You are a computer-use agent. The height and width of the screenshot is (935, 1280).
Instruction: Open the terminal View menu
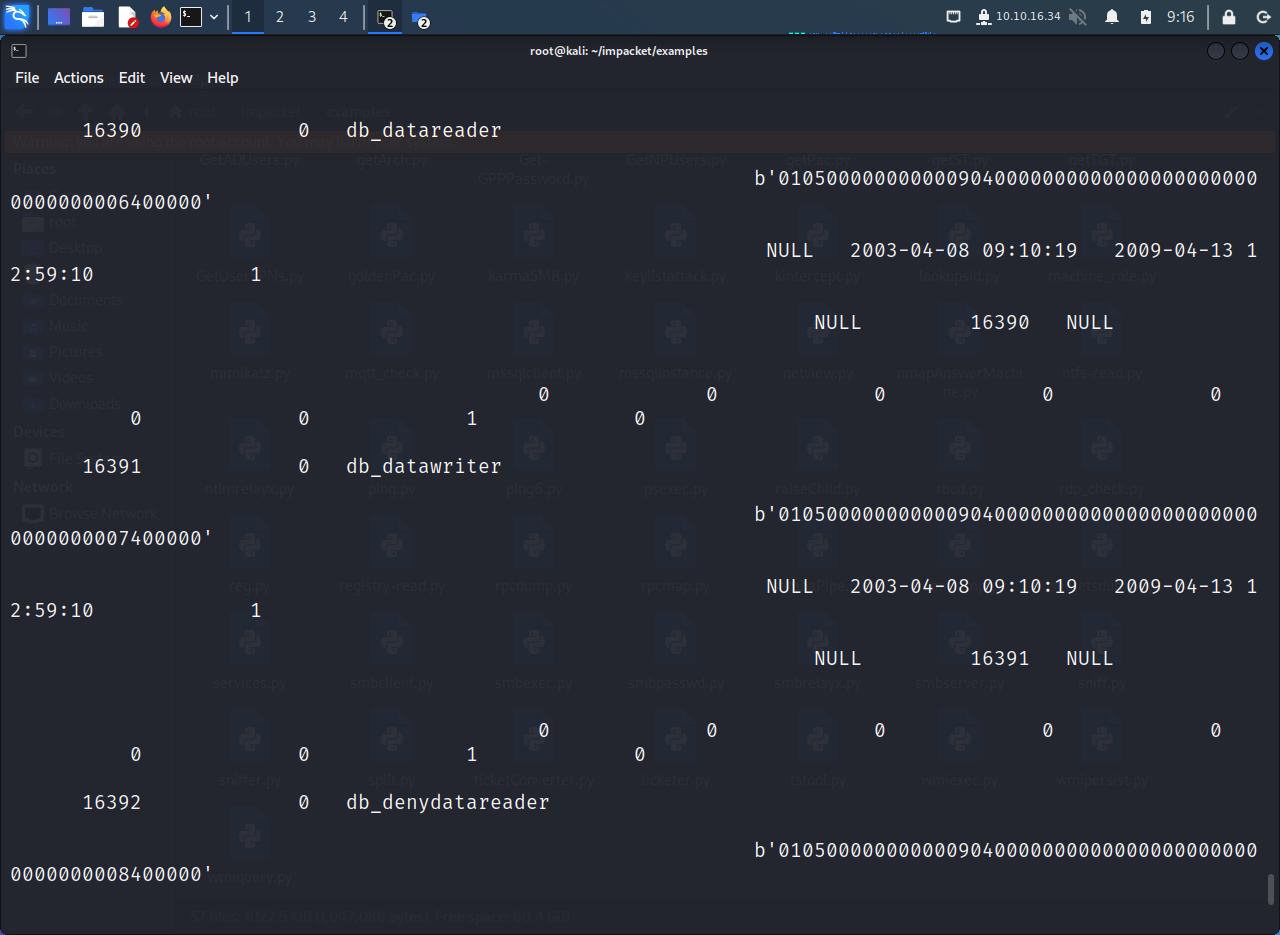(x=176, y=78)
